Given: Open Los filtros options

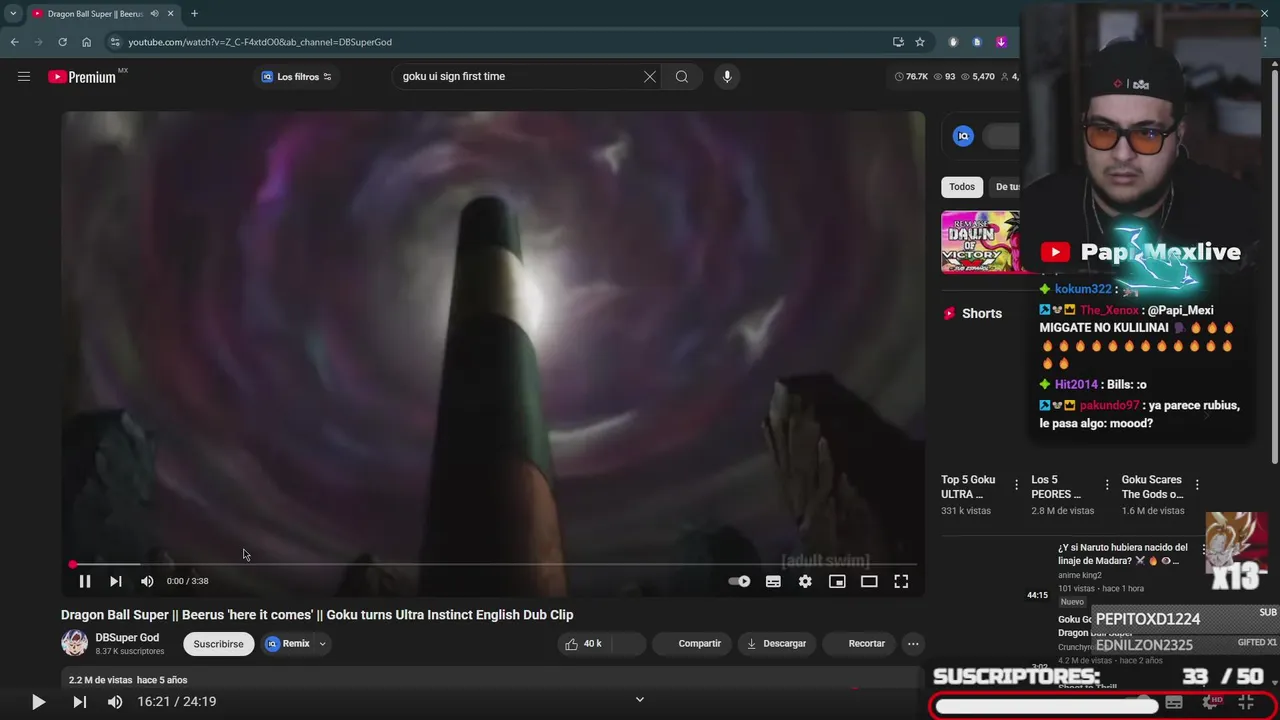Looking at the screenshot, I should click(x=297, y=77).
